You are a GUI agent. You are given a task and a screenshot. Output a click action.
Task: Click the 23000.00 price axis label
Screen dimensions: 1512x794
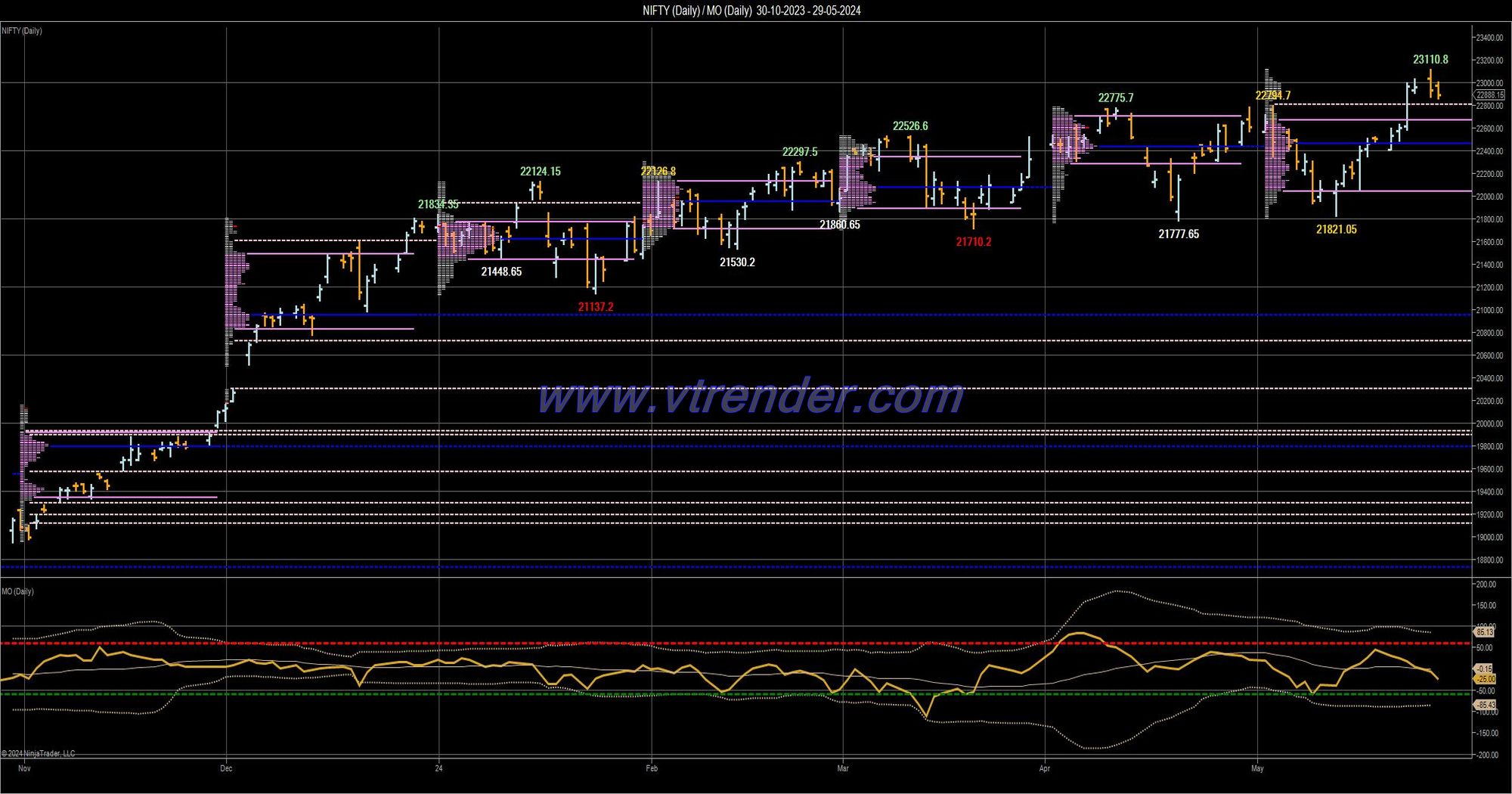point(1489,83)
